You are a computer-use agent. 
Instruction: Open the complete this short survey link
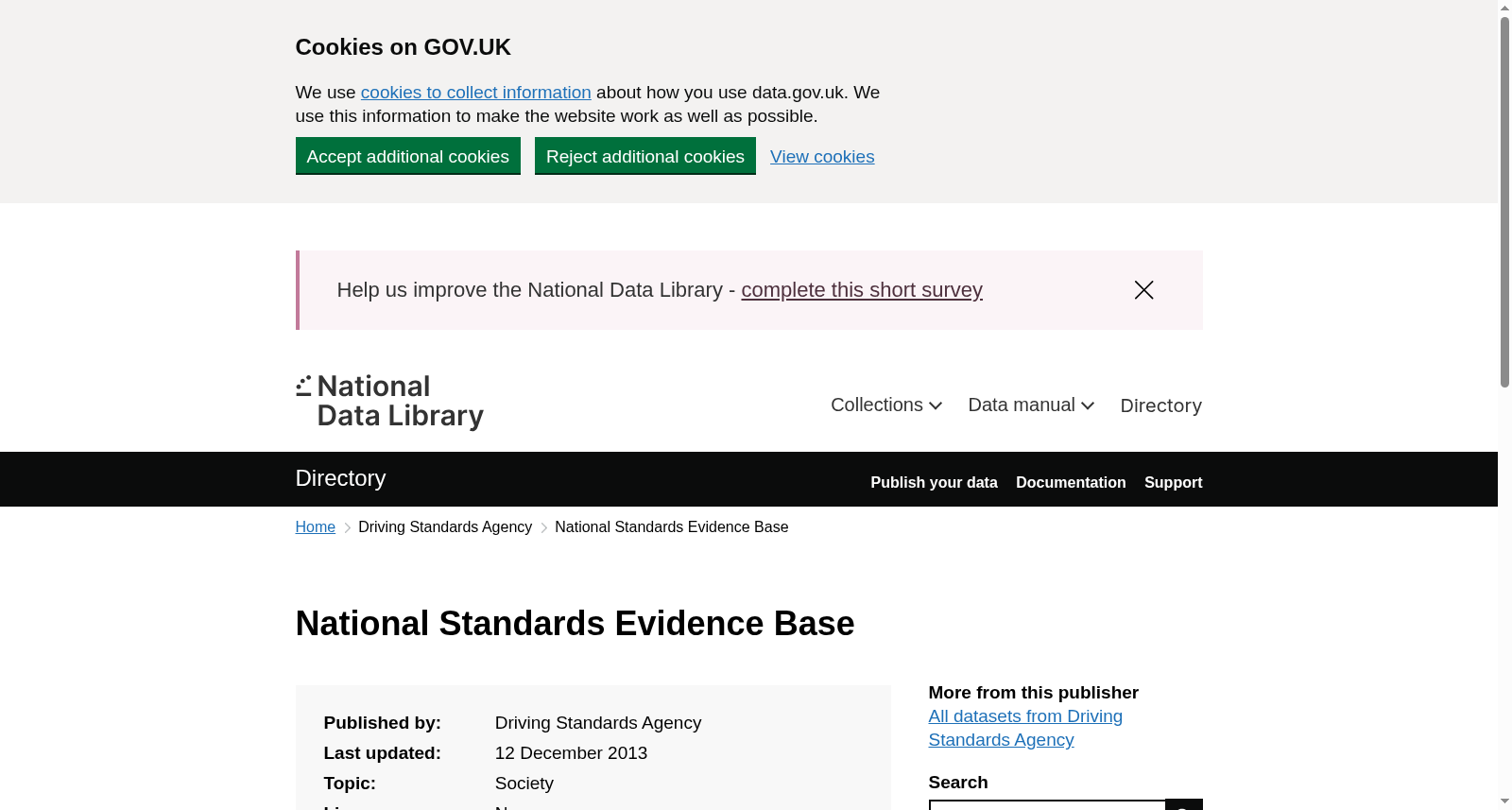[862, 290]
